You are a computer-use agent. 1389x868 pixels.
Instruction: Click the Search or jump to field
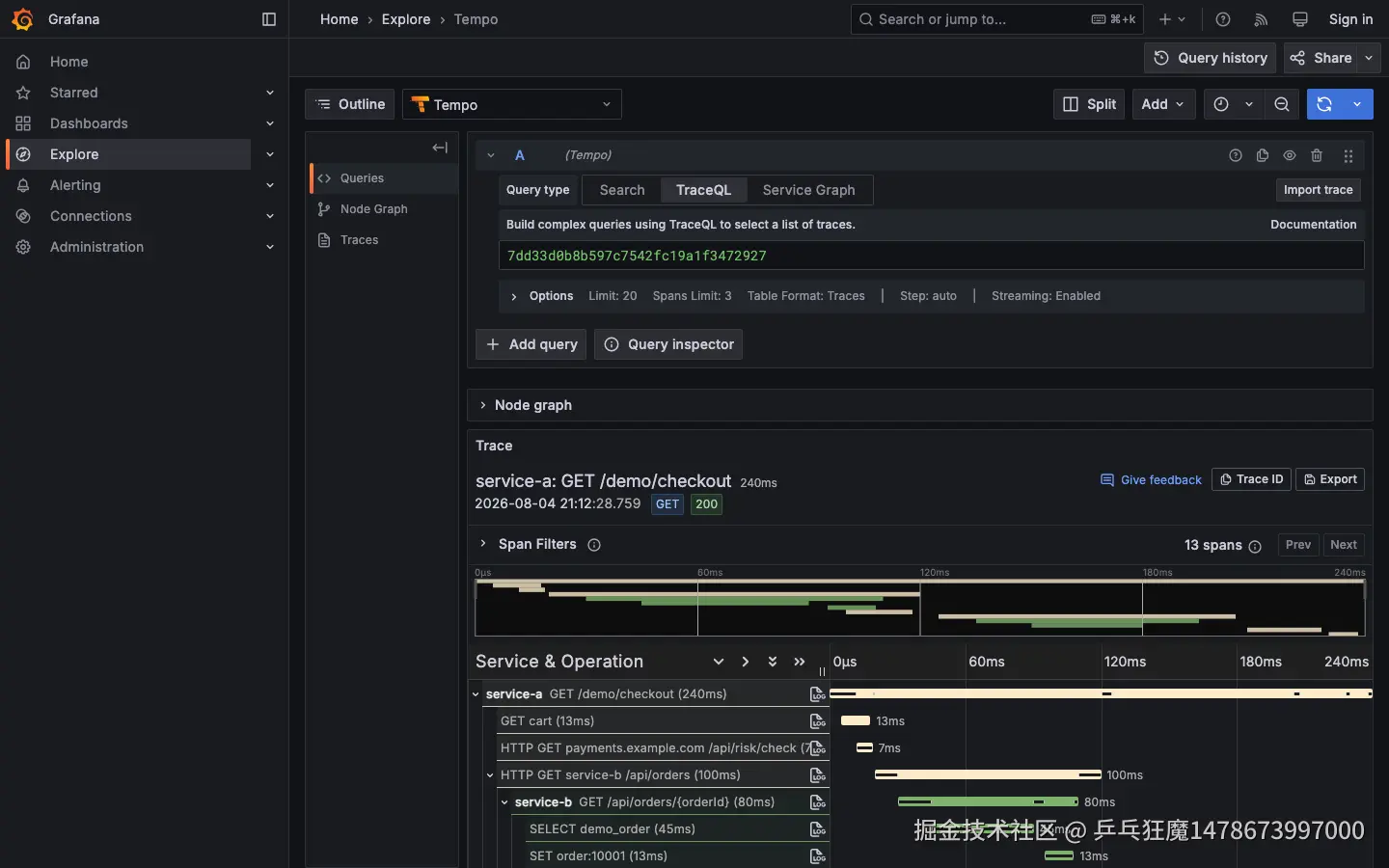pyautogui.click(x=997, y=19)
